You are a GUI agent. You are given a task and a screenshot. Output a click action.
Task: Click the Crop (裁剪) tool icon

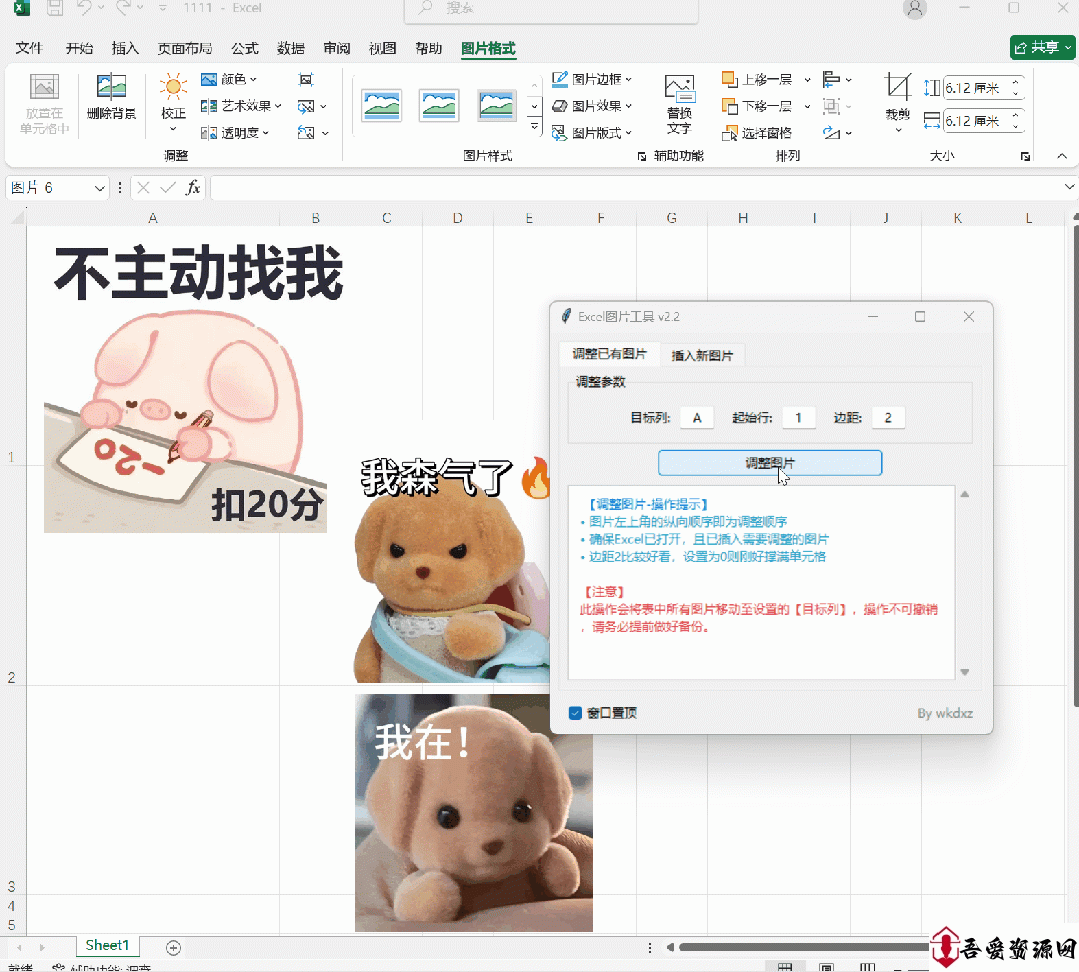pos(897,90)
